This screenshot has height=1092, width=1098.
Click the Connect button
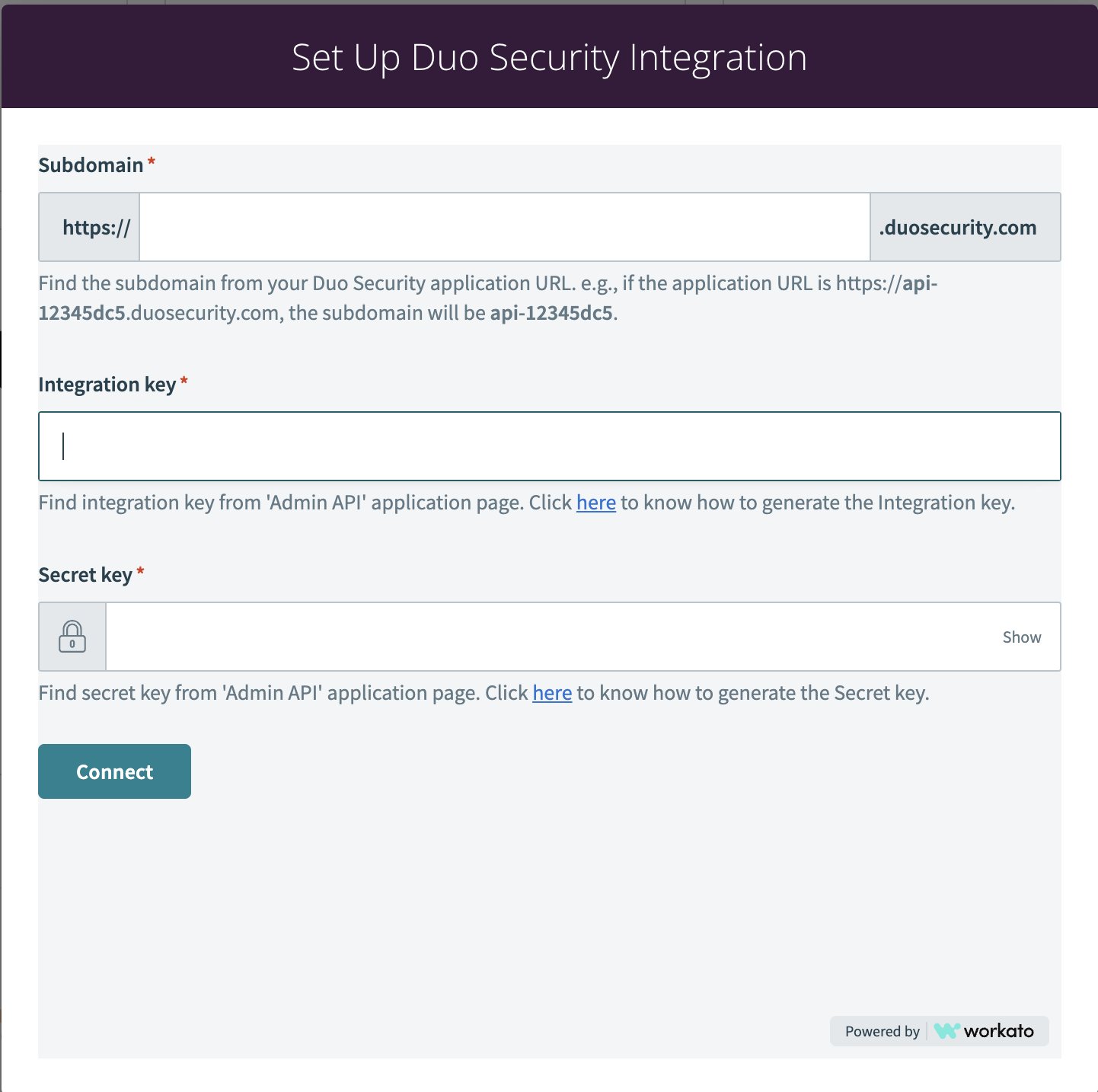[x=114, y=771]
